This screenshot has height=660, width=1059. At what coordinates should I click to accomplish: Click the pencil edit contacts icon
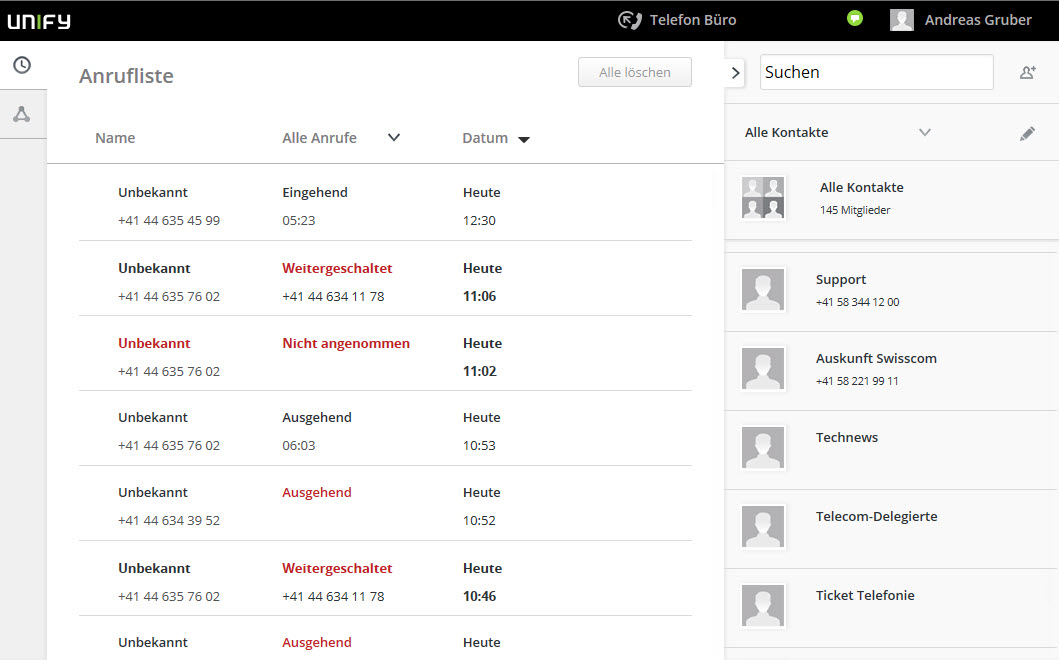click(1027, 133)
